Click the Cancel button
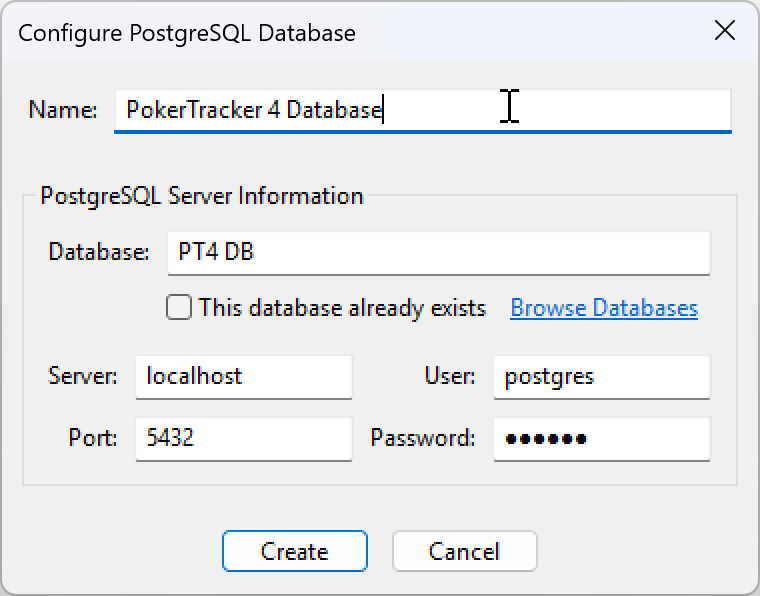760x596 pixels. tap(464, 551)
